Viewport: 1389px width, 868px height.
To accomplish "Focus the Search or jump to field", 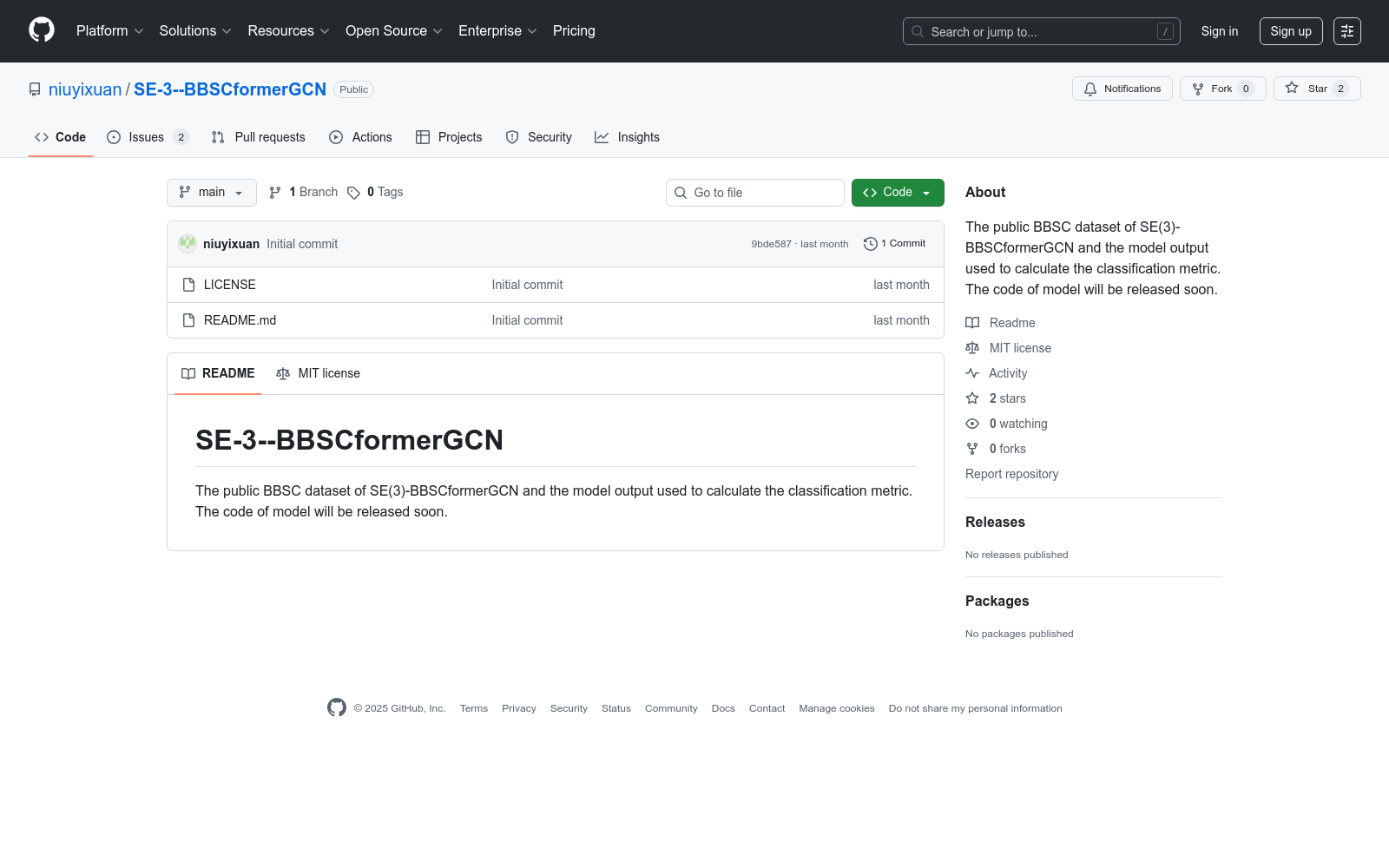I will pyautogui.click(x=1042, y=31).
